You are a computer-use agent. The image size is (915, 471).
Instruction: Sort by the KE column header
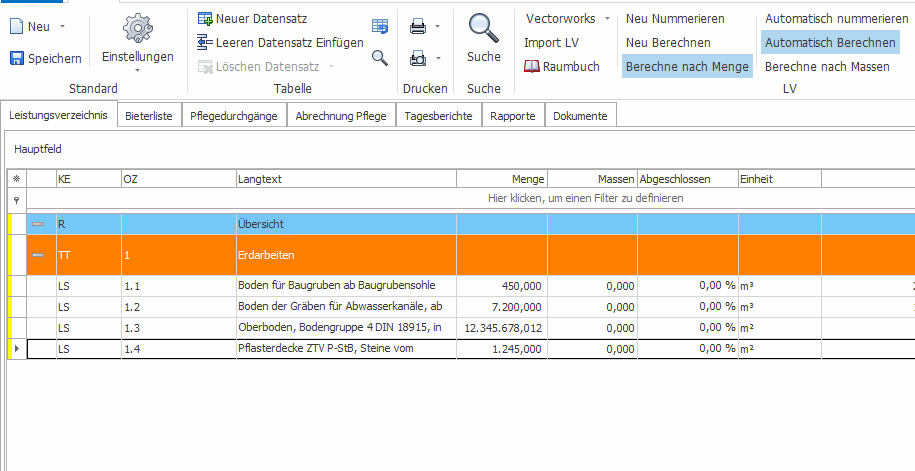[x=88, y=179]
